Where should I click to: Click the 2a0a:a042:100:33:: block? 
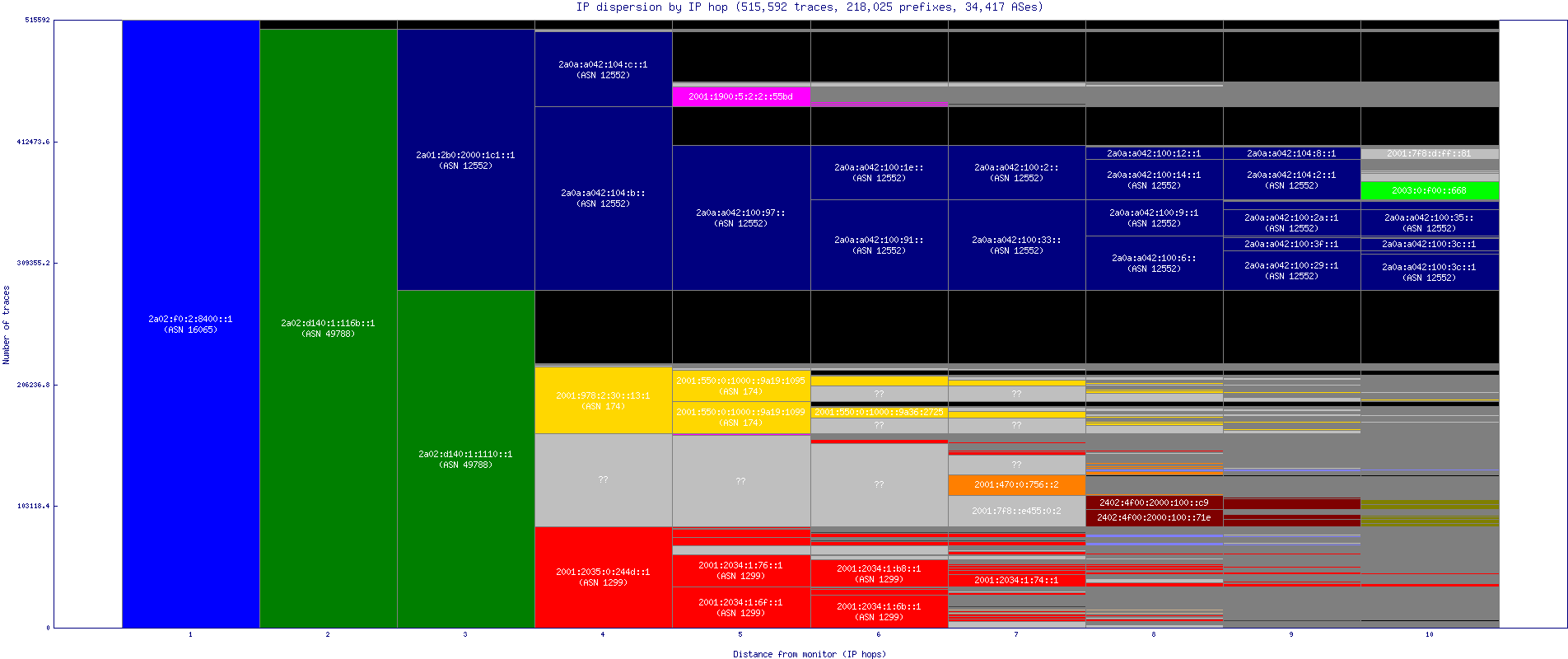1017,245
